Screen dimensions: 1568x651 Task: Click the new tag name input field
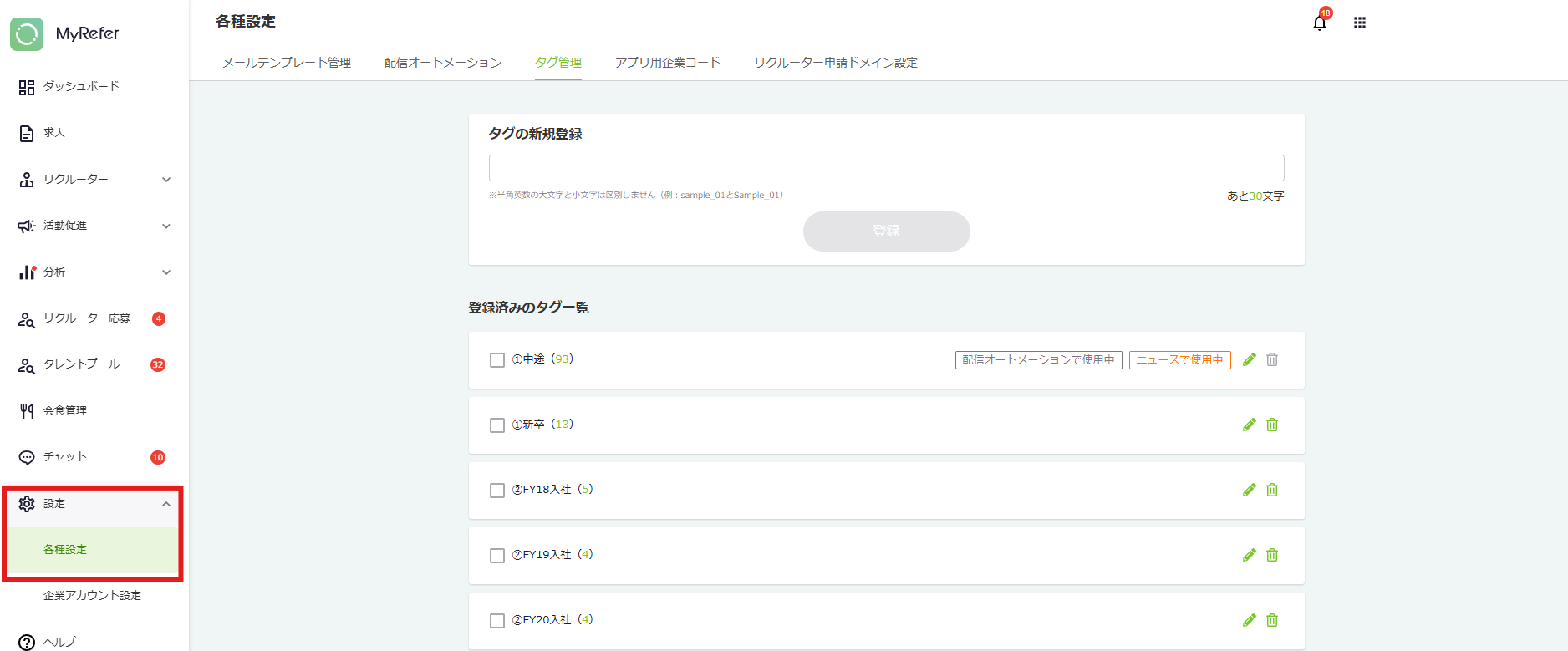(x=886, y=168)
